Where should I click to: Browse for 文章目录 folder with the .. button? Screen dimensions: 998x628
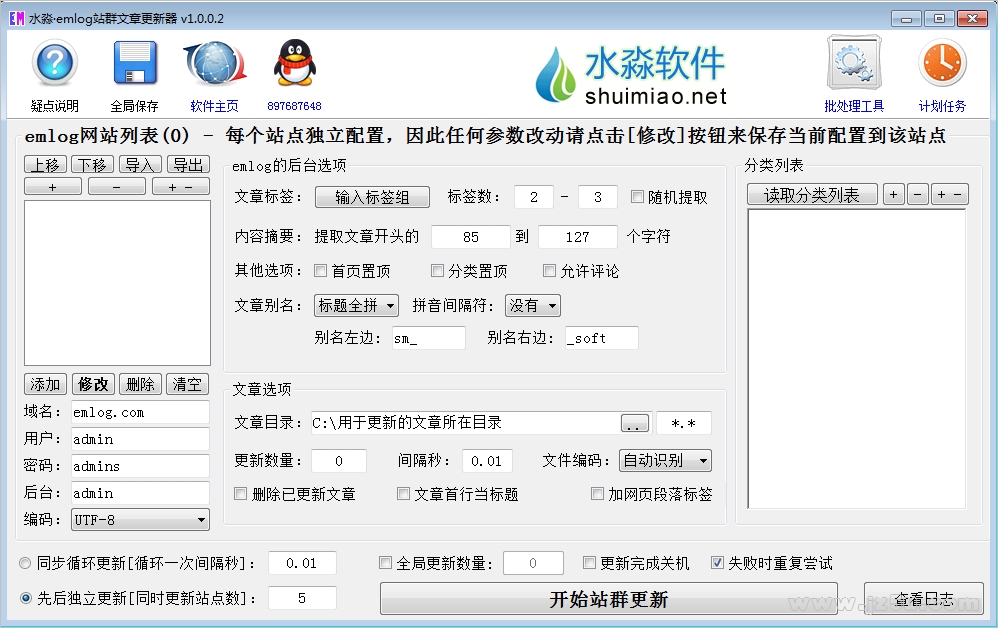(x=634, y=423)
